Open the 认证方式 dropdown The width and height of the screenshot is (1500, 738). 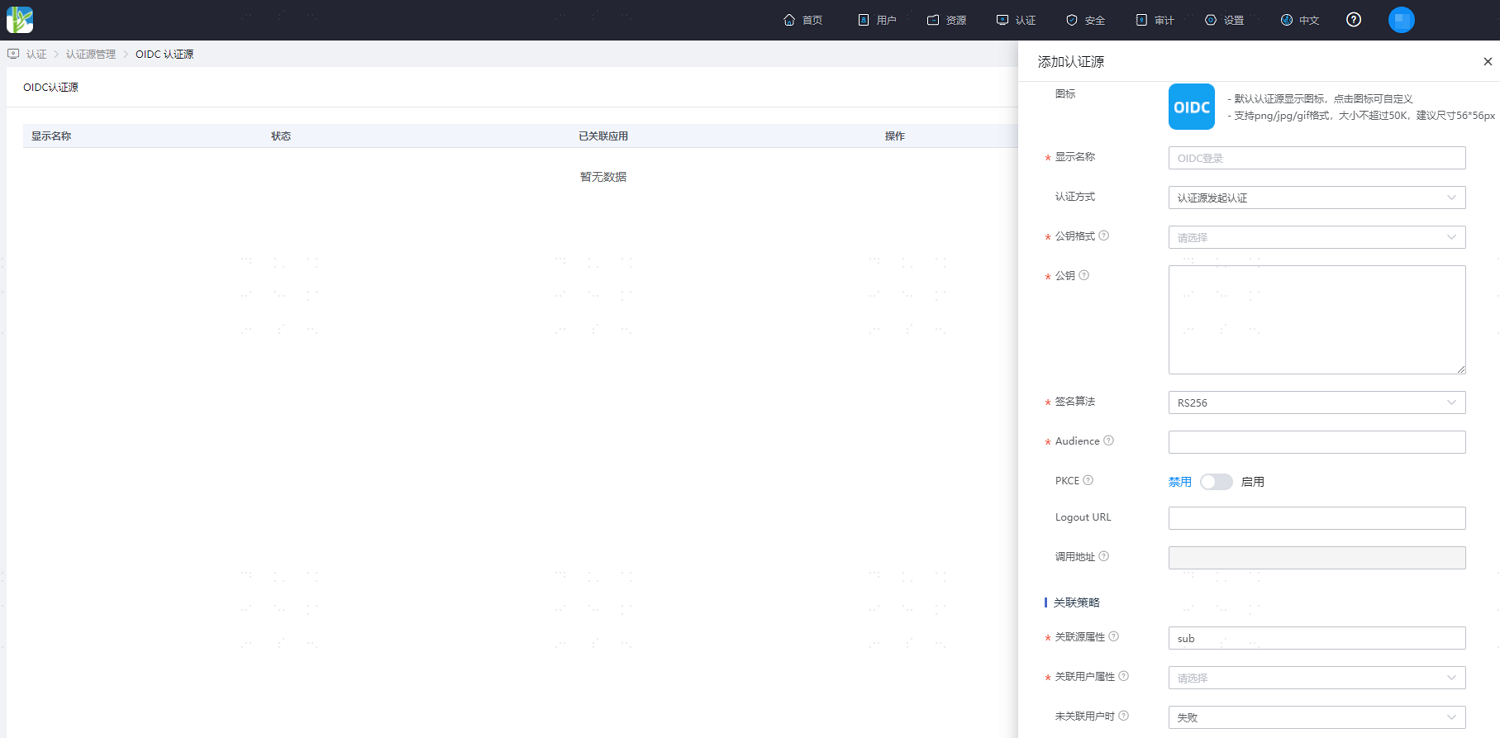tap(1316, 198)
